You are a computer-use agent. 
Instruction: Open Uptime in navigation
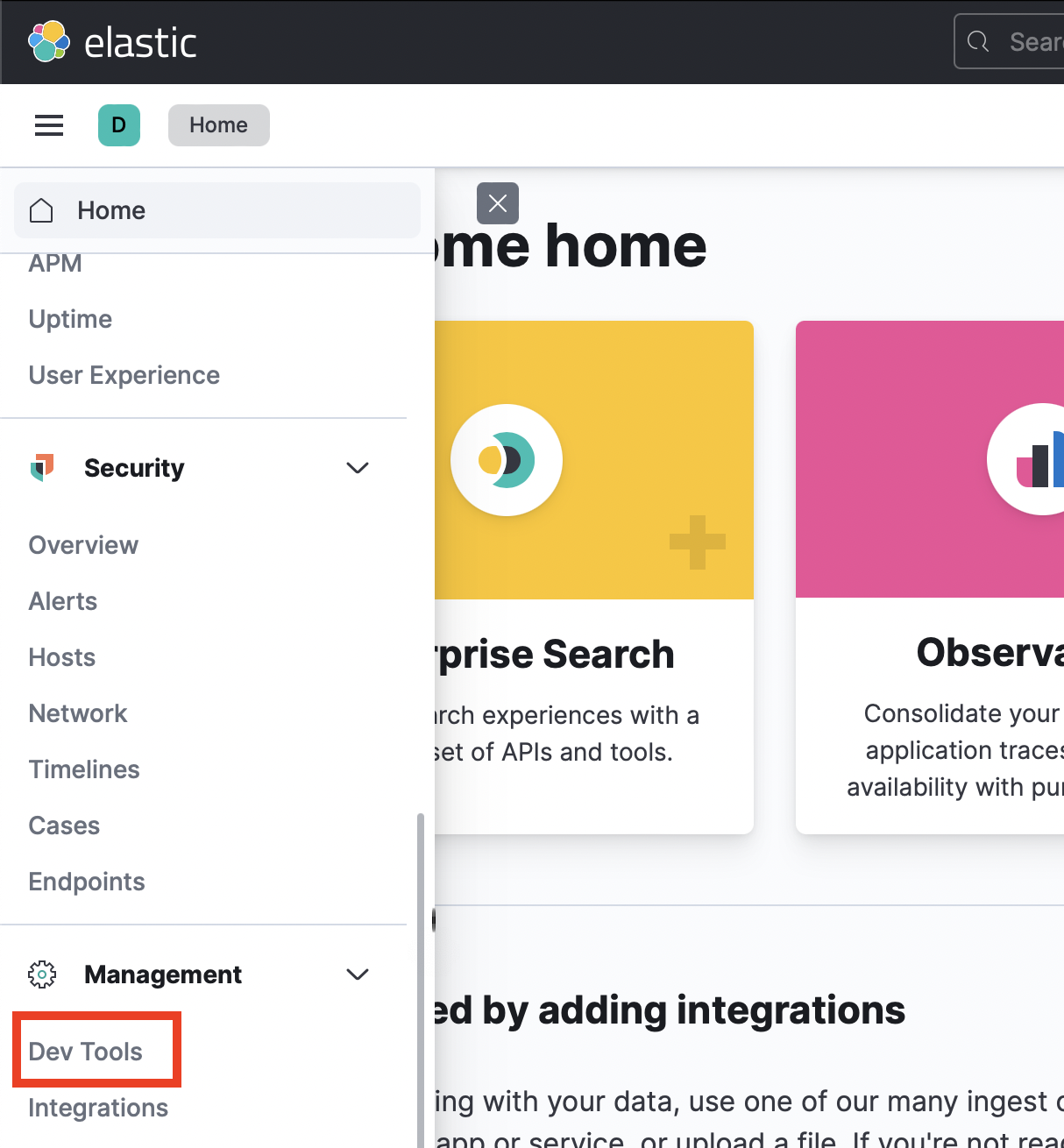click(x=70, y=319)
